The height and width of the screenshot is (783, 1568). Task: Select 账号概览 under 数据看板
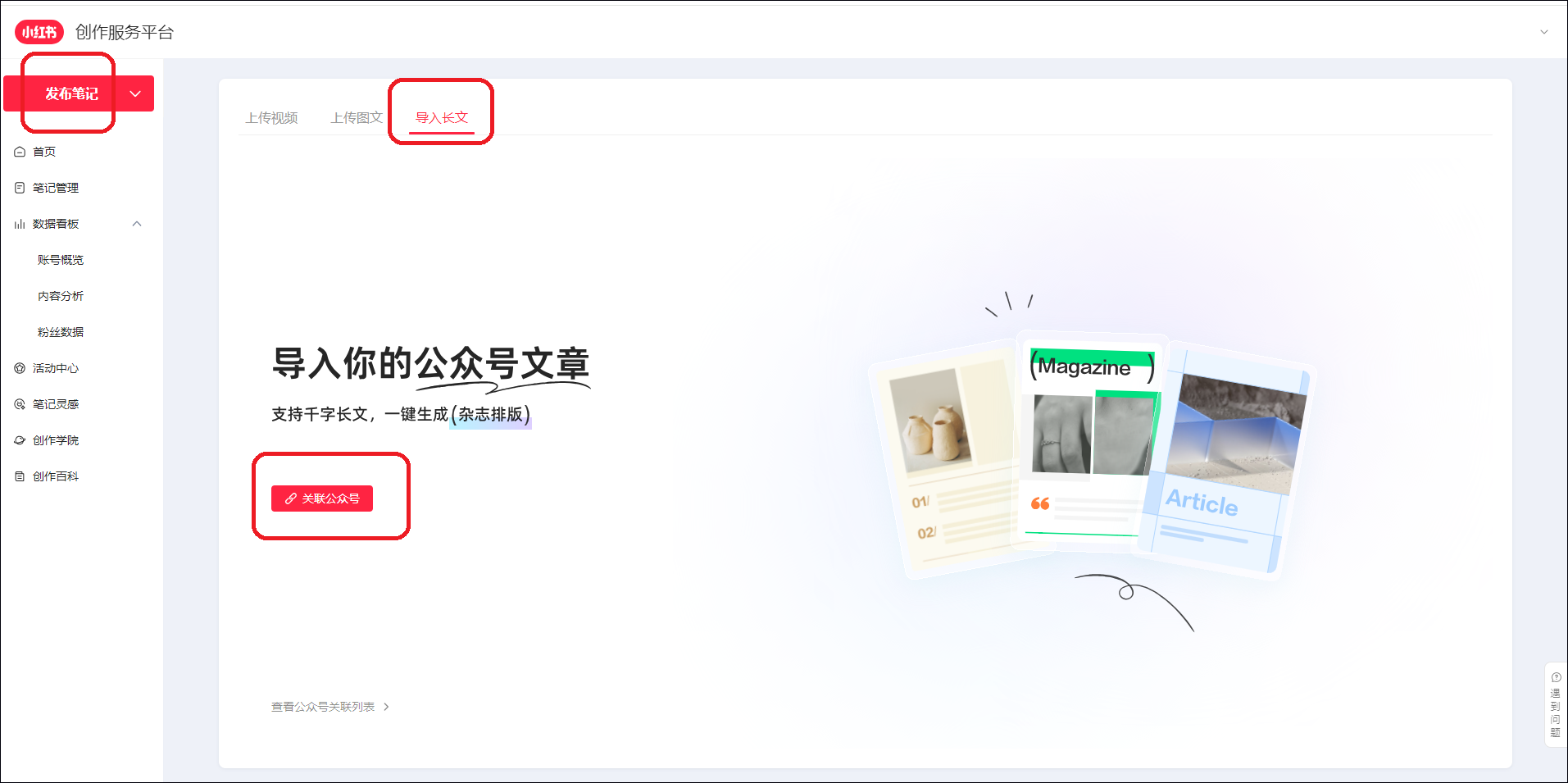61,260
